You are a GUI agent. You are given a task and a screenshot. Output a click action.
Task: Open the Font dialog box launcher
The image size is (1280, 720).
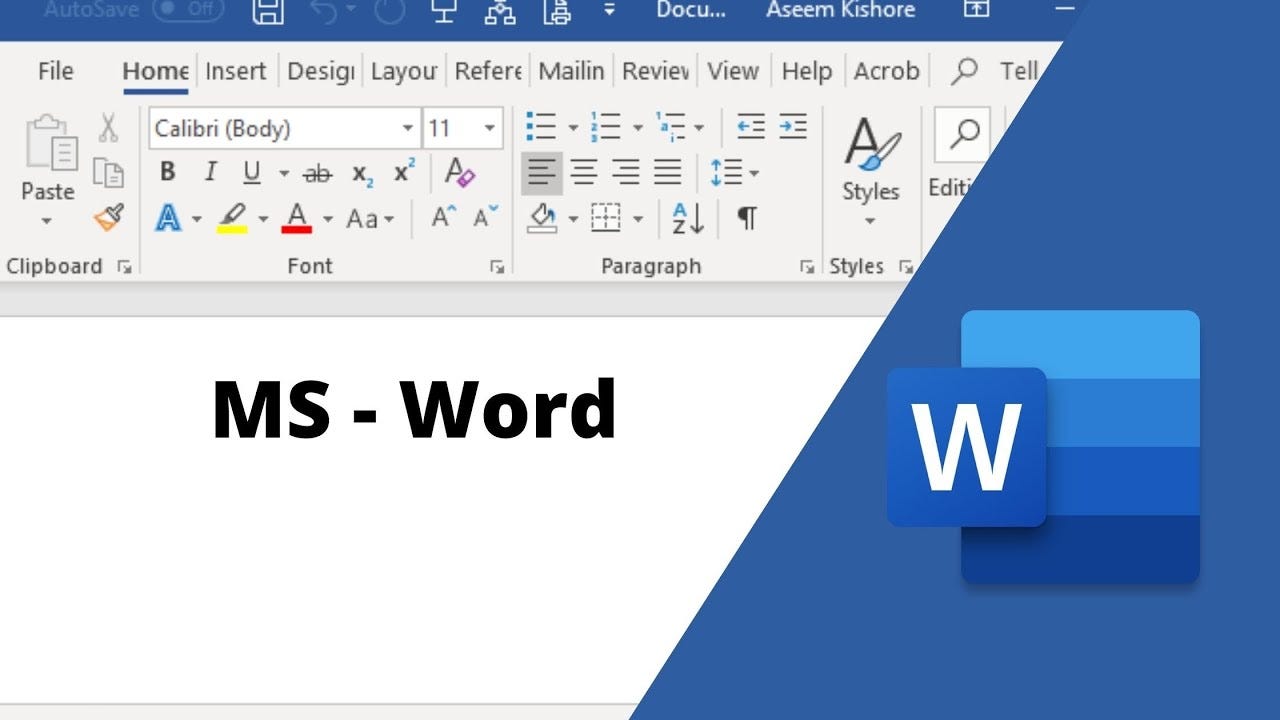[497, 267]
